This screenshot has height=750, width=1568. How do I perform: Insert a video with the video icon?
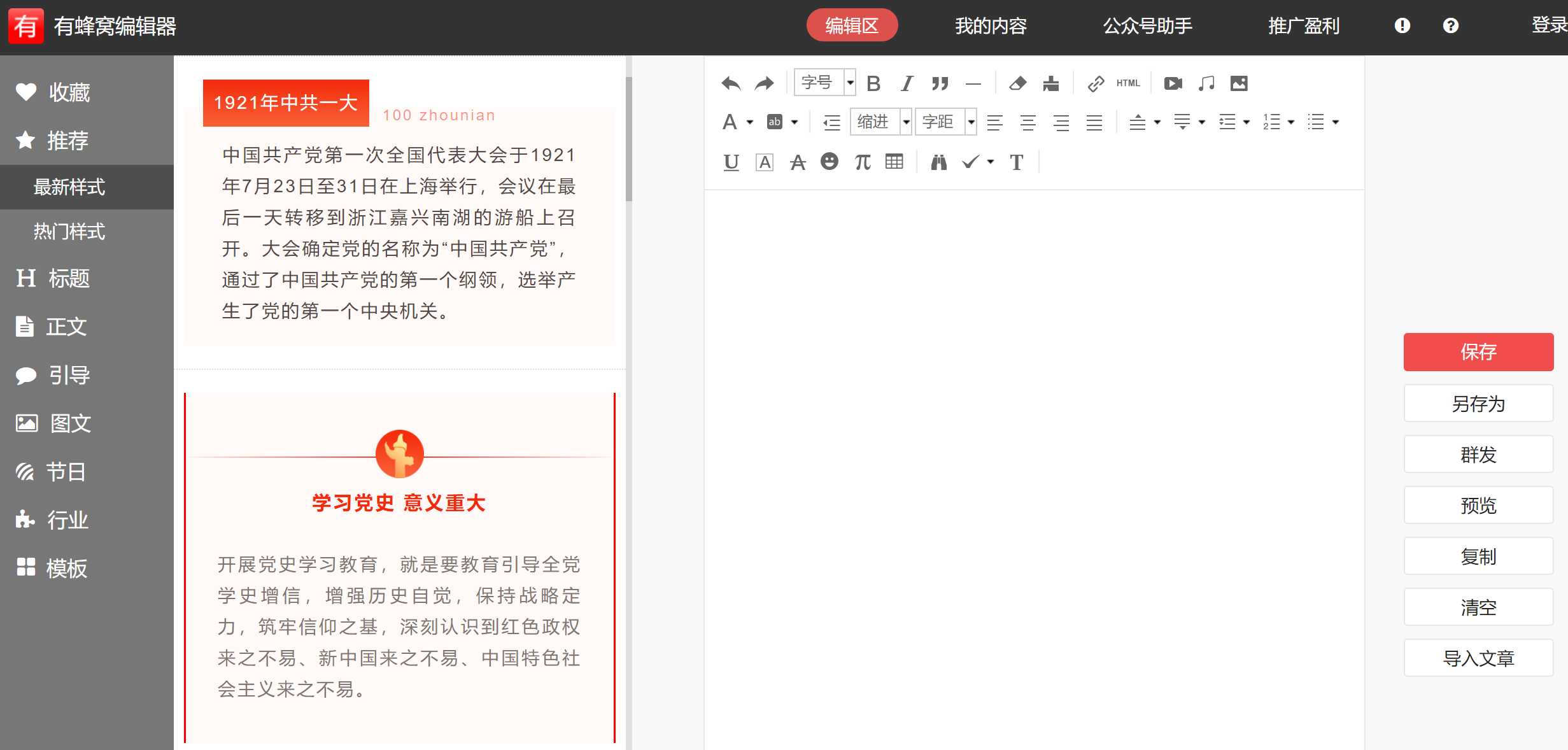[x=1173, y=83]
